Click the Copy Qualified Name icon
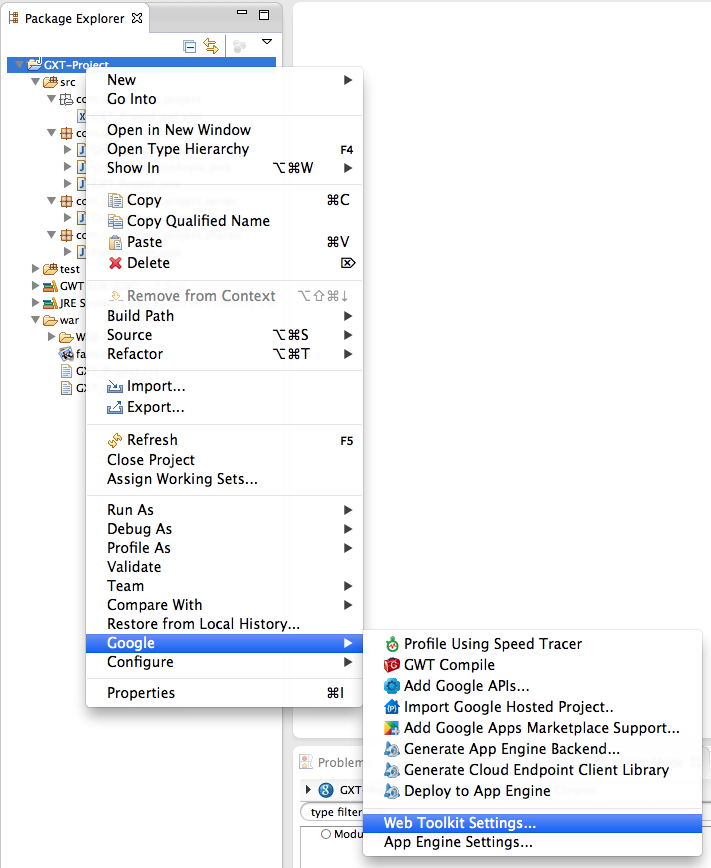Image resolution: width=711 pixels, height=868 pixels. 115,221
